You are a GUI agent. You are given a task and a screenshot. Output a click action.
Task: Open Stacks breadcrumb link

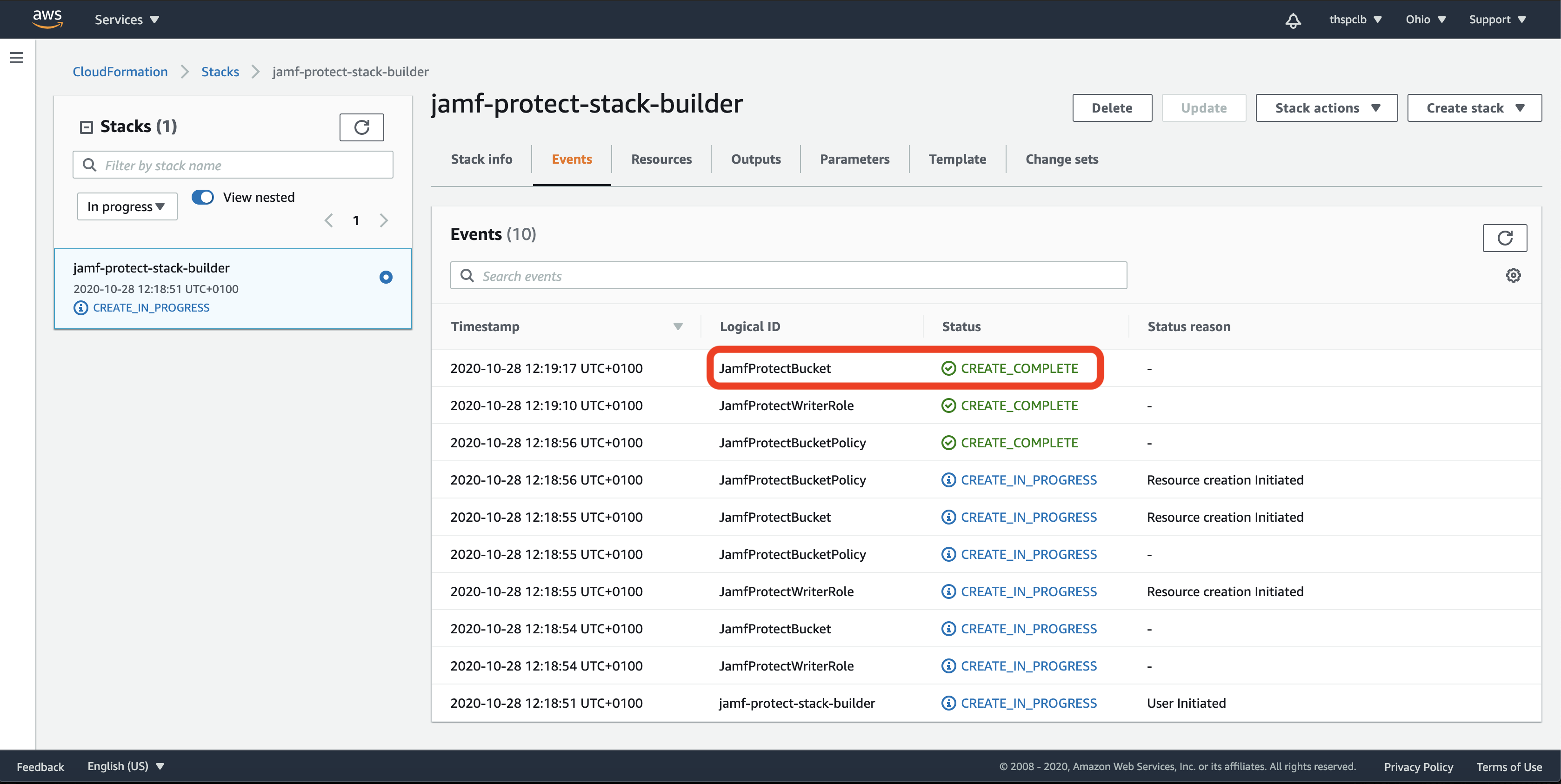click(220, 72)
